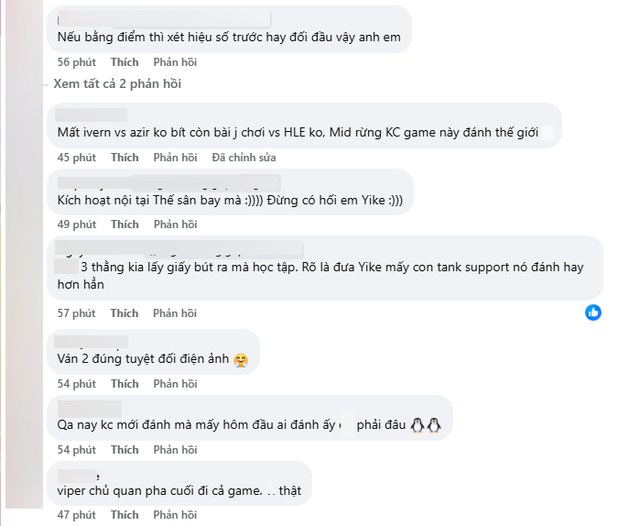Click the hugging face emoji in comment

point(241,360)
